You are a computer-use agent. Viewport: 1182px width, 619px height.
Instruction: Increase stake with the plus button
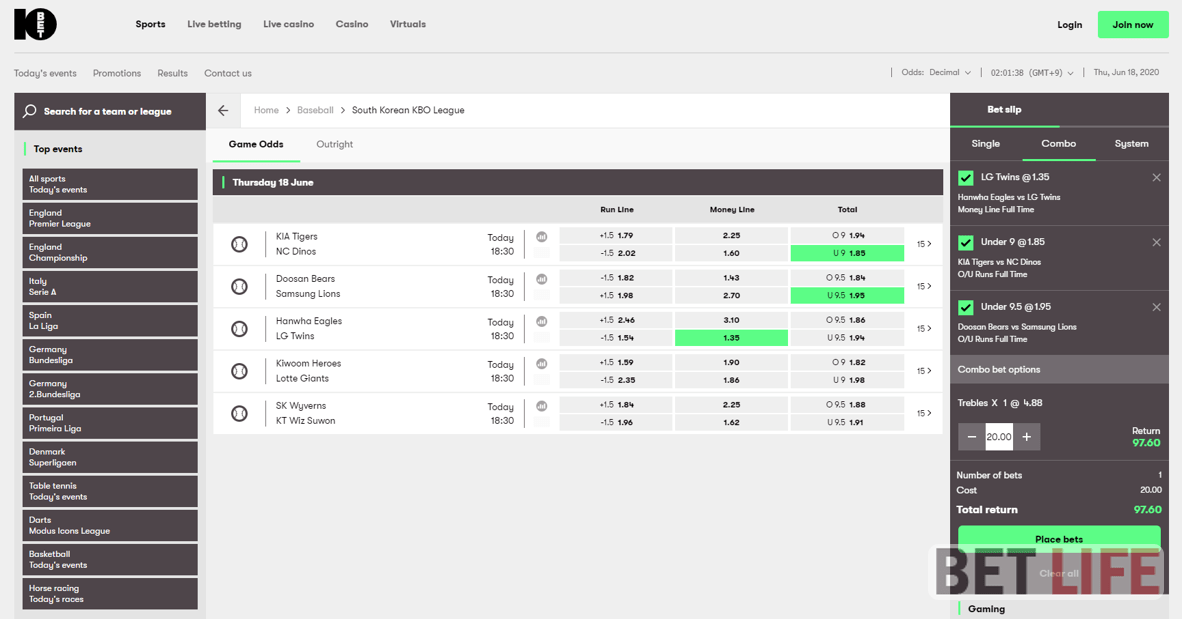tap(1027, 437)
